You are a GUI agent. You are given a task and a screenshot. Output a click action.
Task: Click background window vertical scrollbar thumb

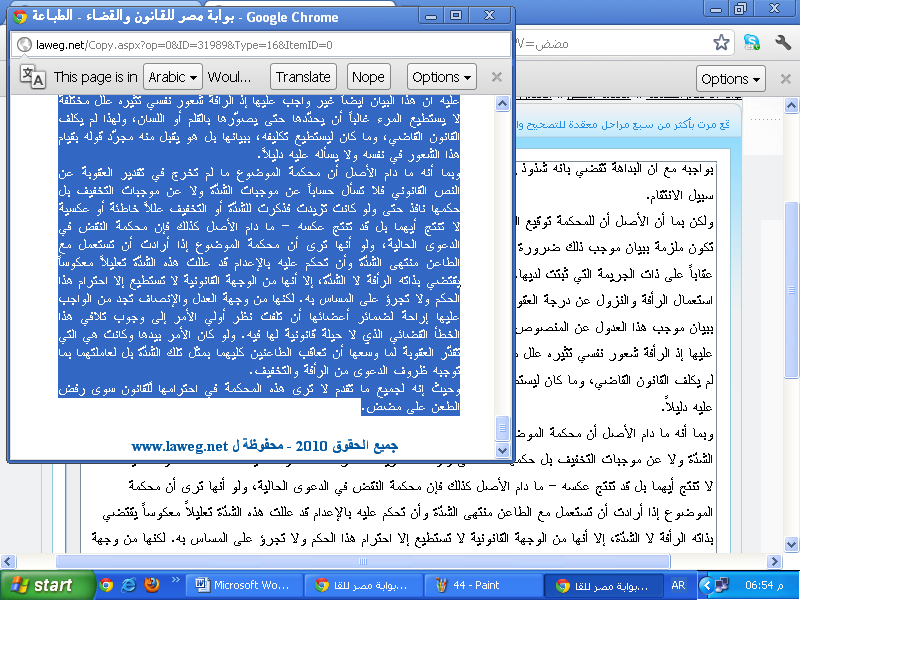[792, 290]
